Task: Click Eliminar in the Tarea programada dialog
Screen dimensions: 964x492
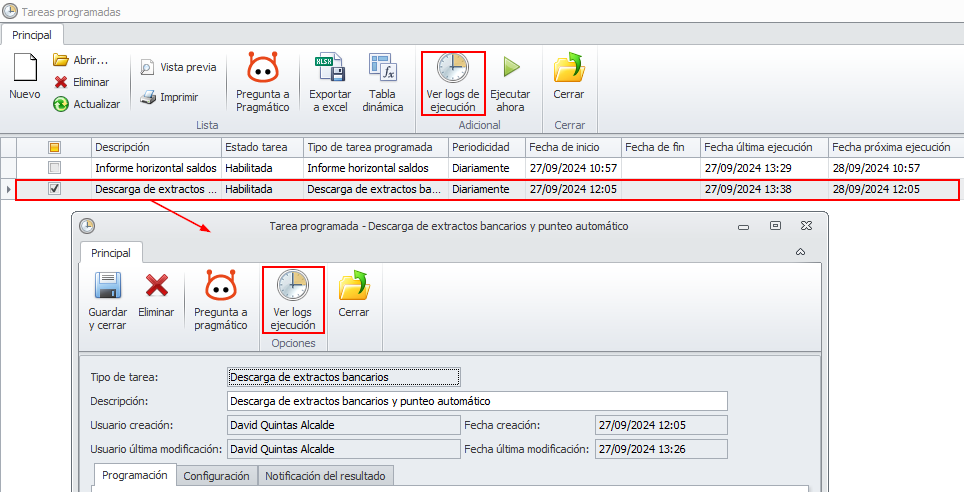Action: click(156, 295)
